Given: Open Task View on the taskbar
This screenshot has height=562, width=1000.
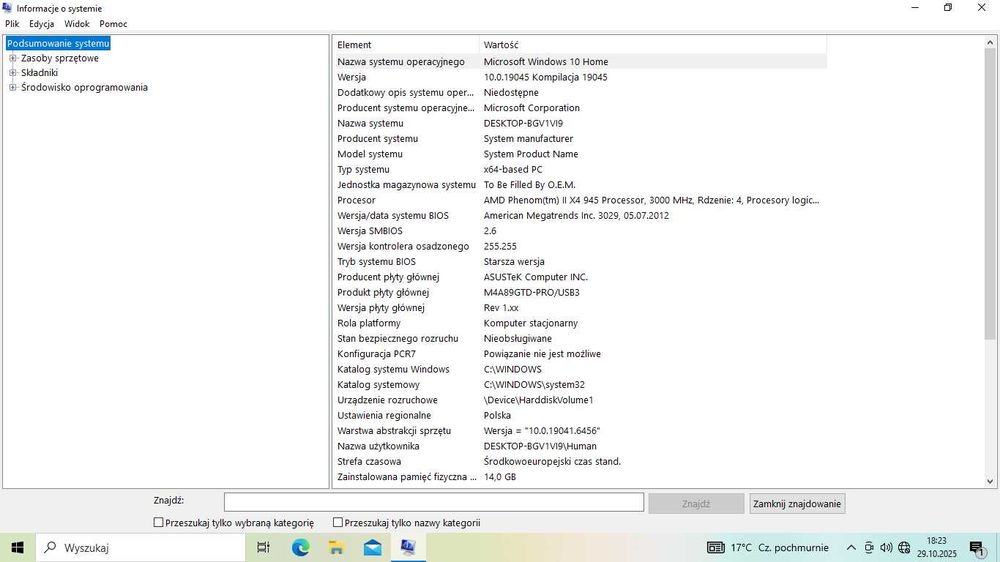Looking at the screenshot, I should coord(263,547).
